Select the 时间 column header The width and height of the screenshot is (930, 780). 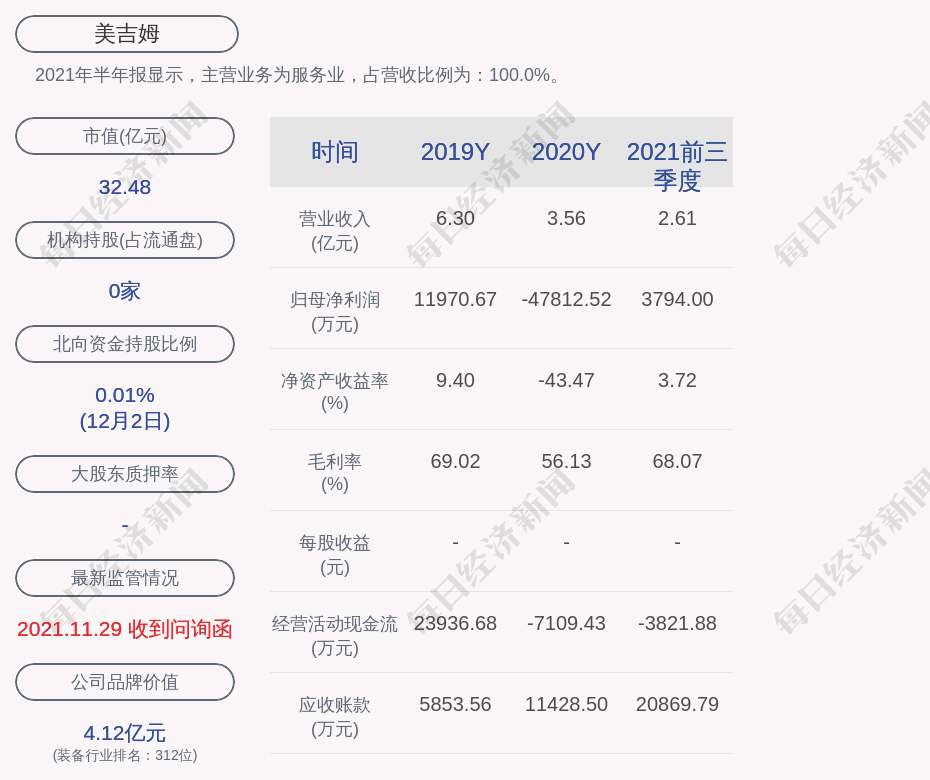tap(335, 152)
